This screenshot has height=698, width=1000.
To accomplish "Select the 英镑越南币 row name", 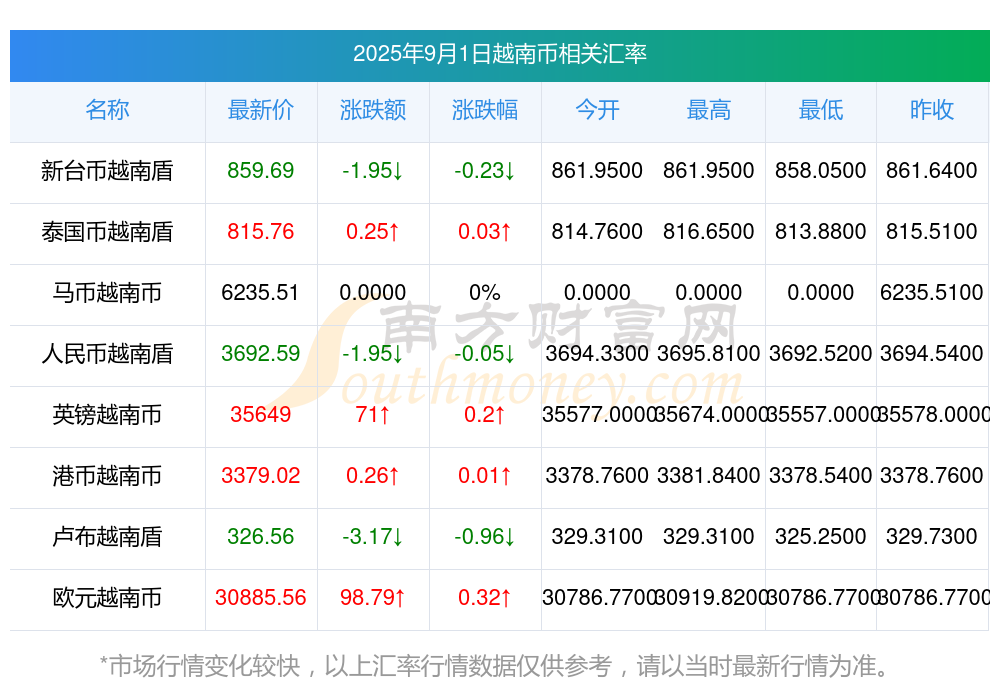I will point(107,415).
